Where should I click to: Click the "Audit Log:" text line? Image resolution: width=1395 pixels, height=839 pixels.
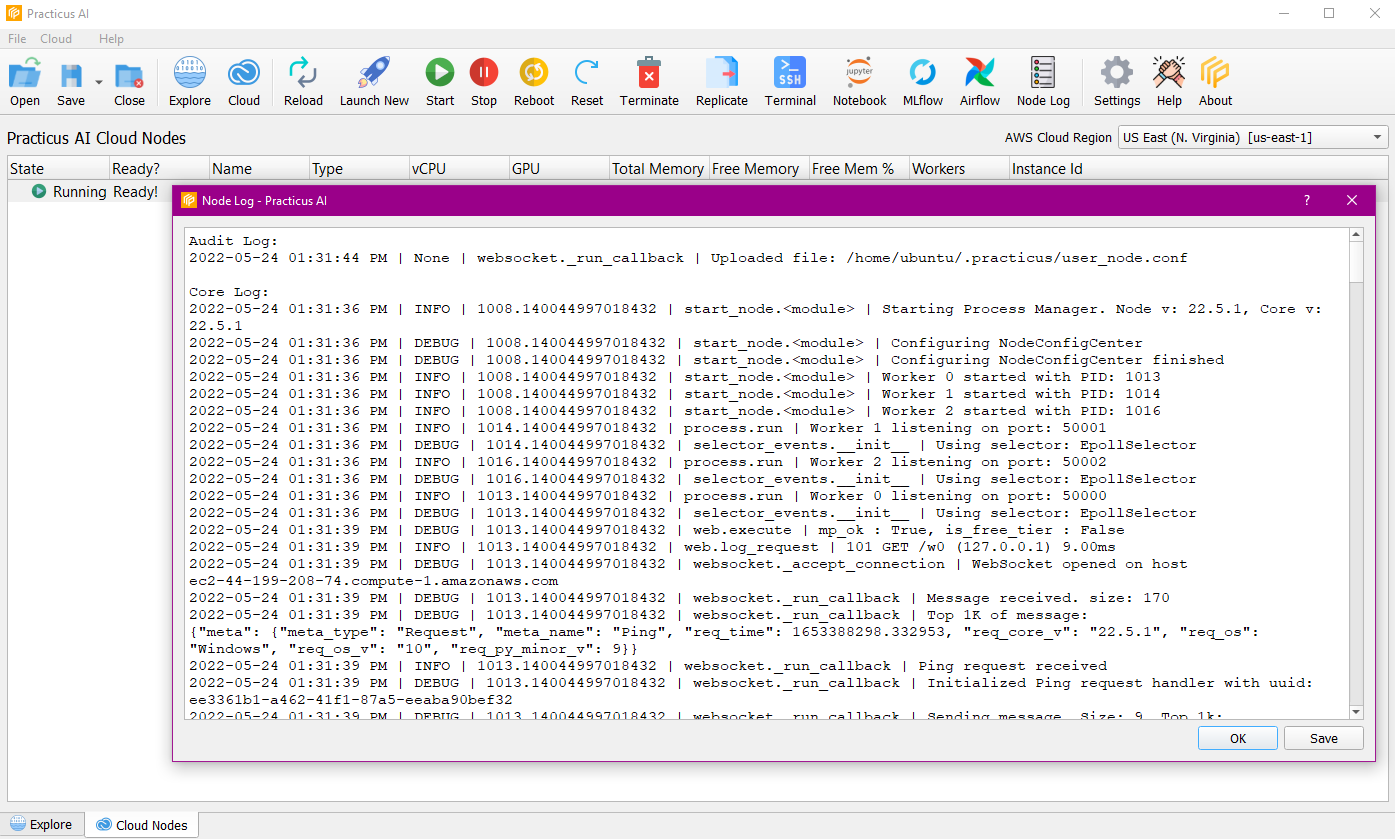pos(234,241)
